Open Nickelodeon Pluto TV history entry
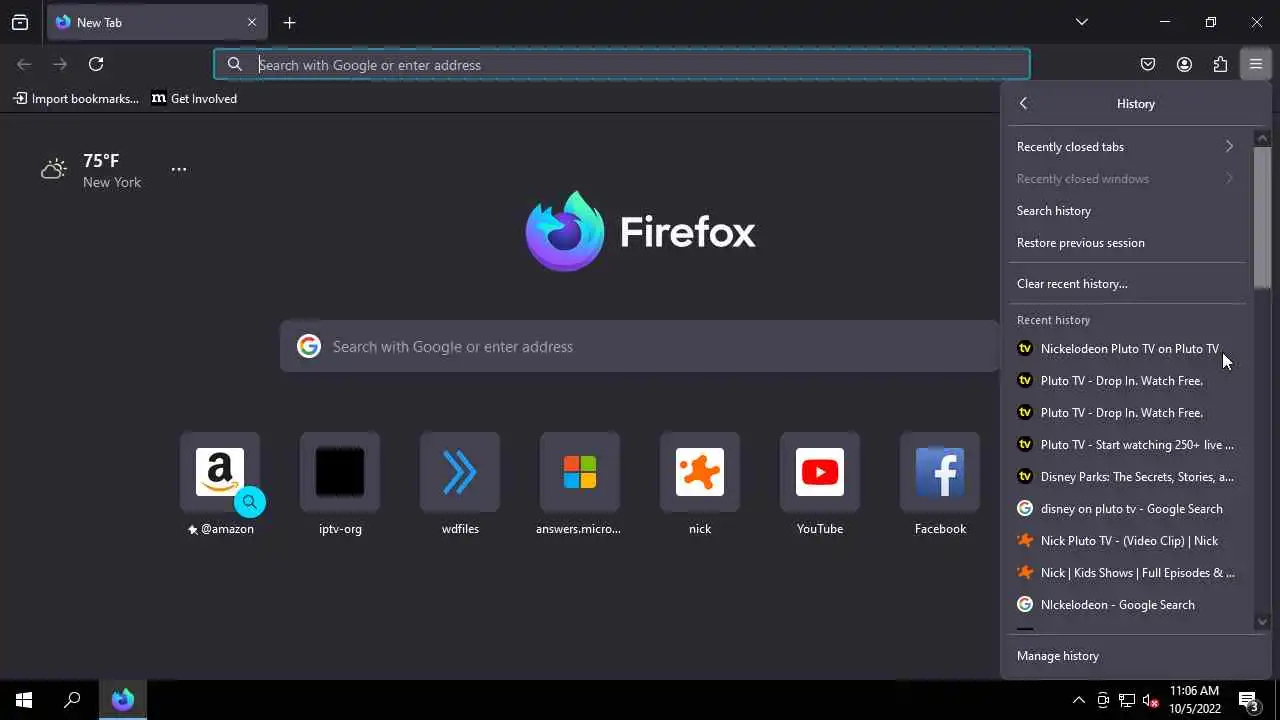Screen dimensions: 1280x720 pyautogui.click(x=1127, y=348)
